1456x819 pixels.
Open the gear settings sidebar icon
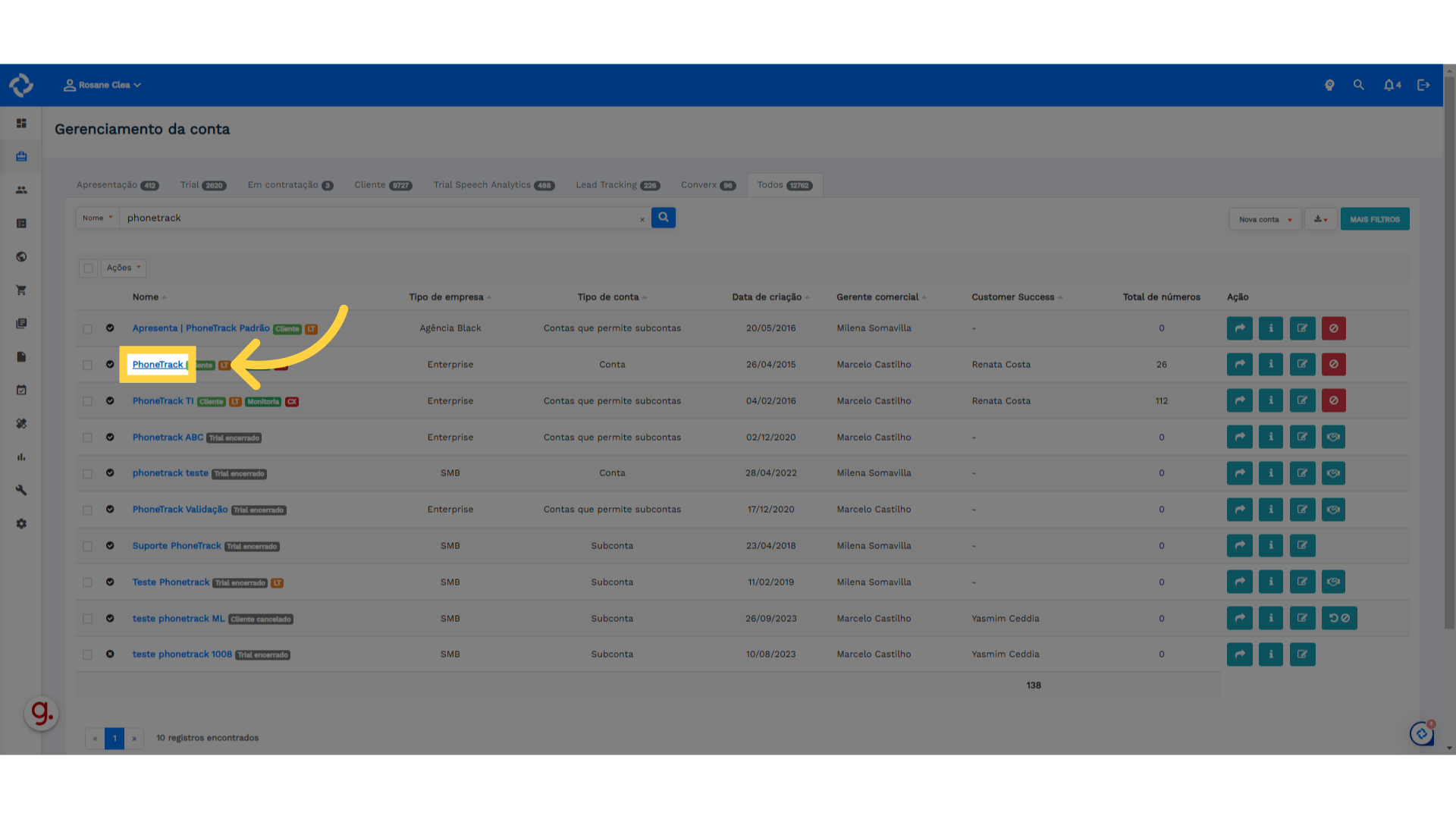tap(21, 523)
